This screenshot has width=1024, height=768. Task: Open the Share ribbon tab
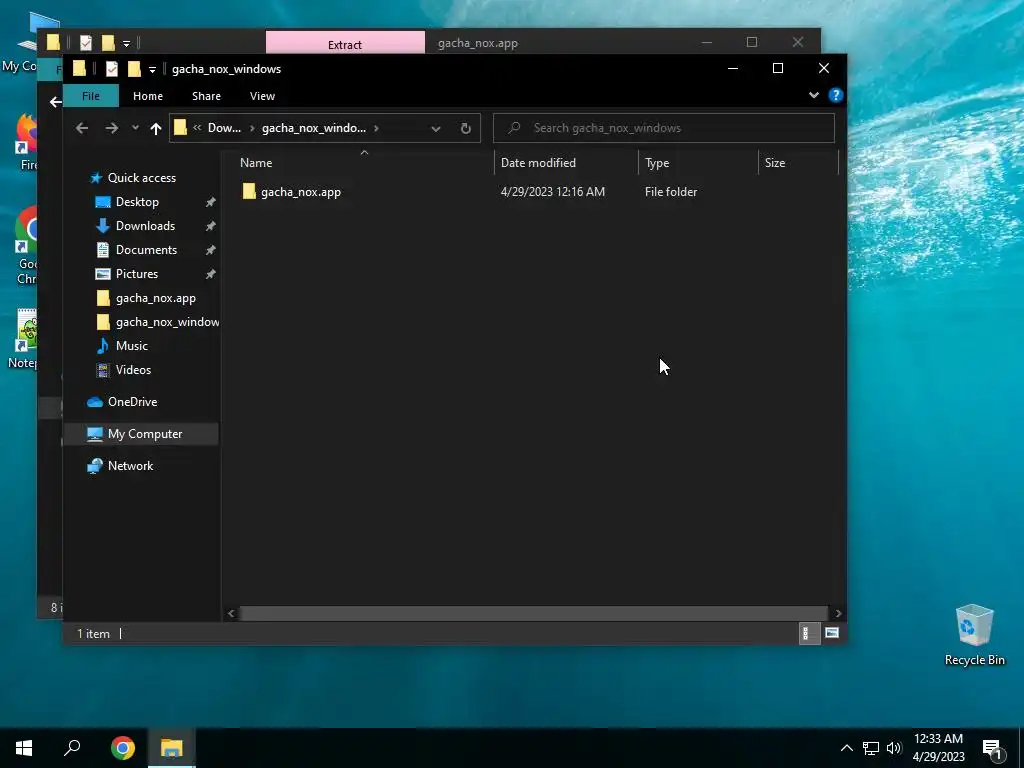pos(206,96)
